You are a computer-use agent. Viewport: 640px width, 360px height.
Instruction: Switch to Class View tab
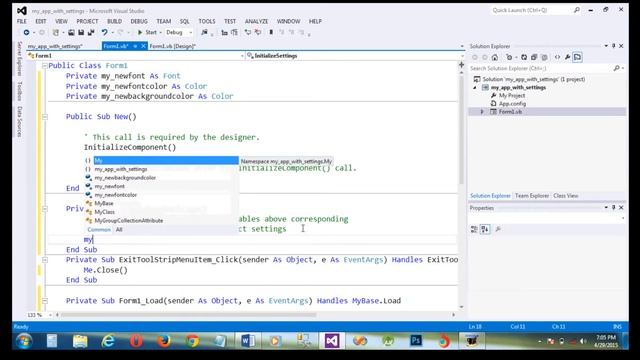[566, 196]
